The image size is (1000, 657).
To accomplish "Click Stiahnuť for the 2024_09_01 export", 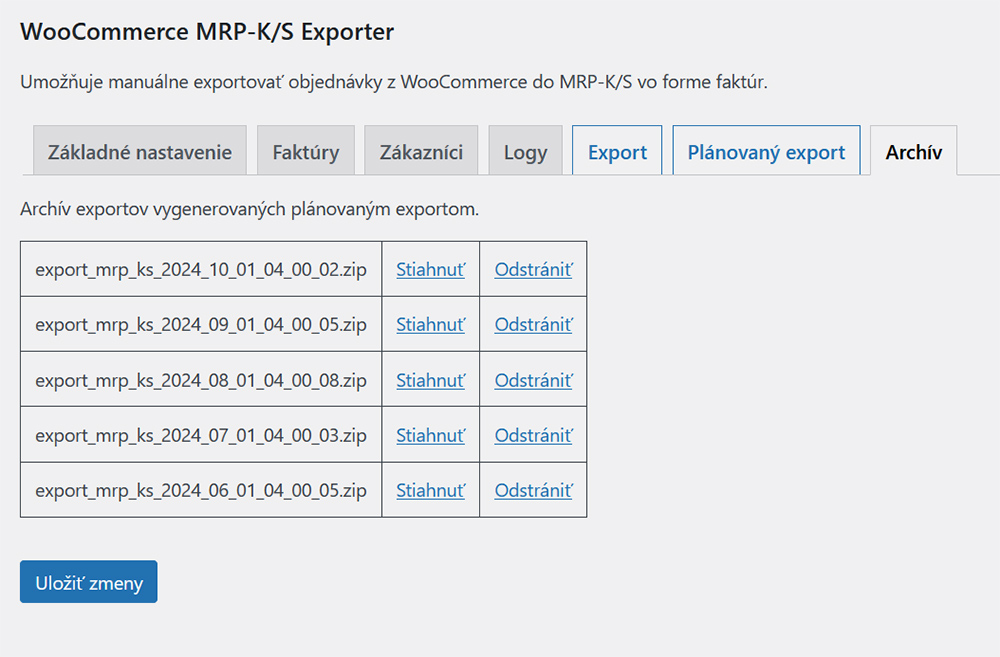I will (x=430, y=325).
